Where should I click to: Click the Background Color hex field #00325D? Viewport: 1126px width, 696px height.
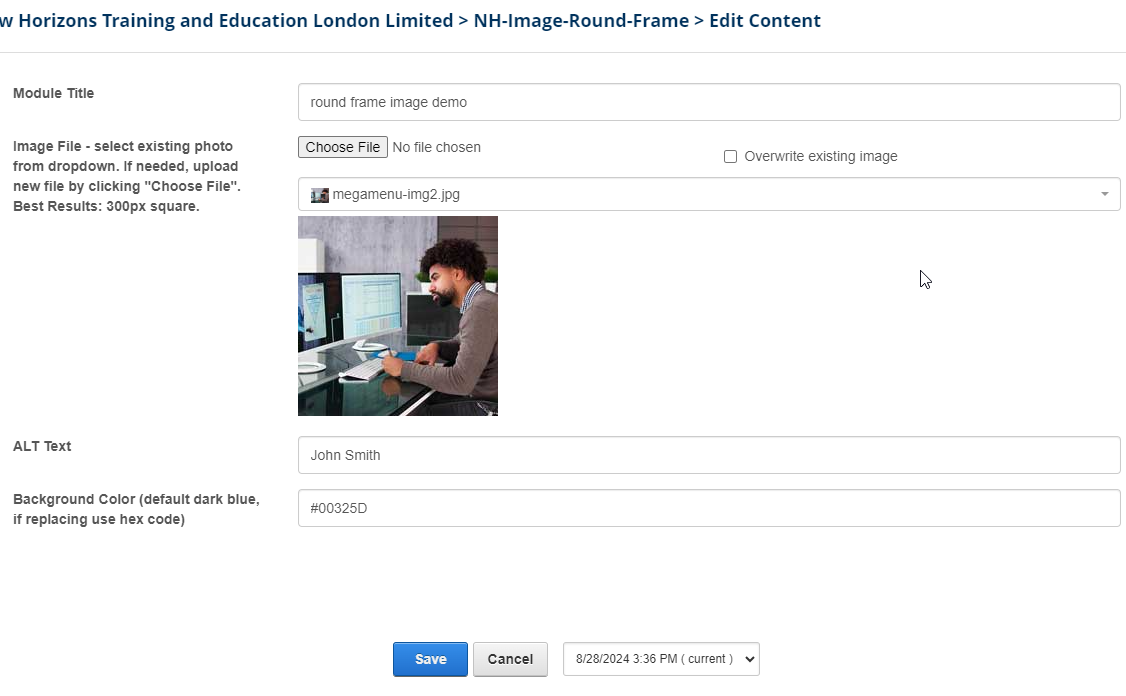(708, 508)
